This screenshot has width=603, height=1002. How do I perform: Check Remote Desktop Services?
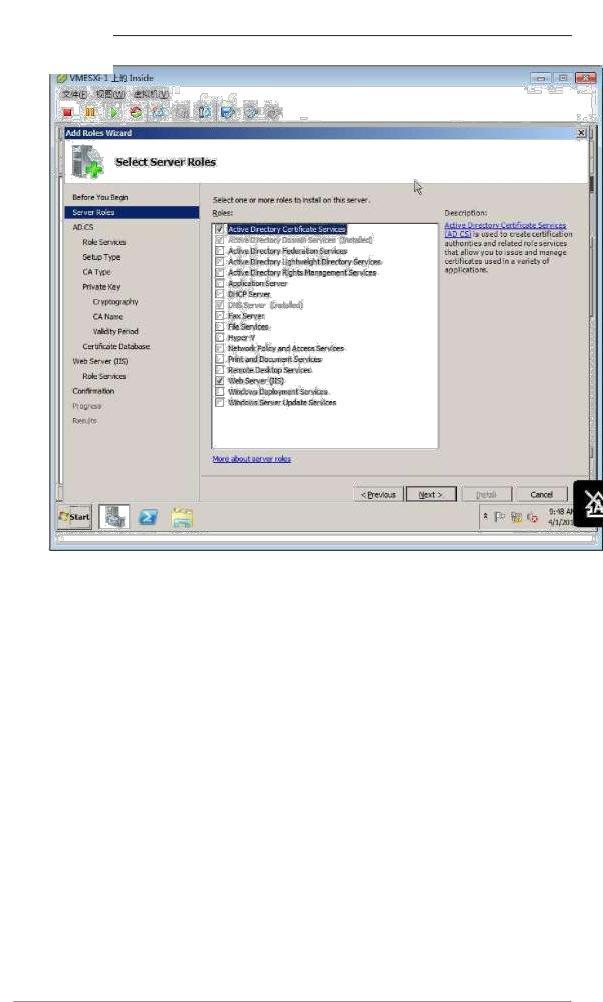pos(220,371)
